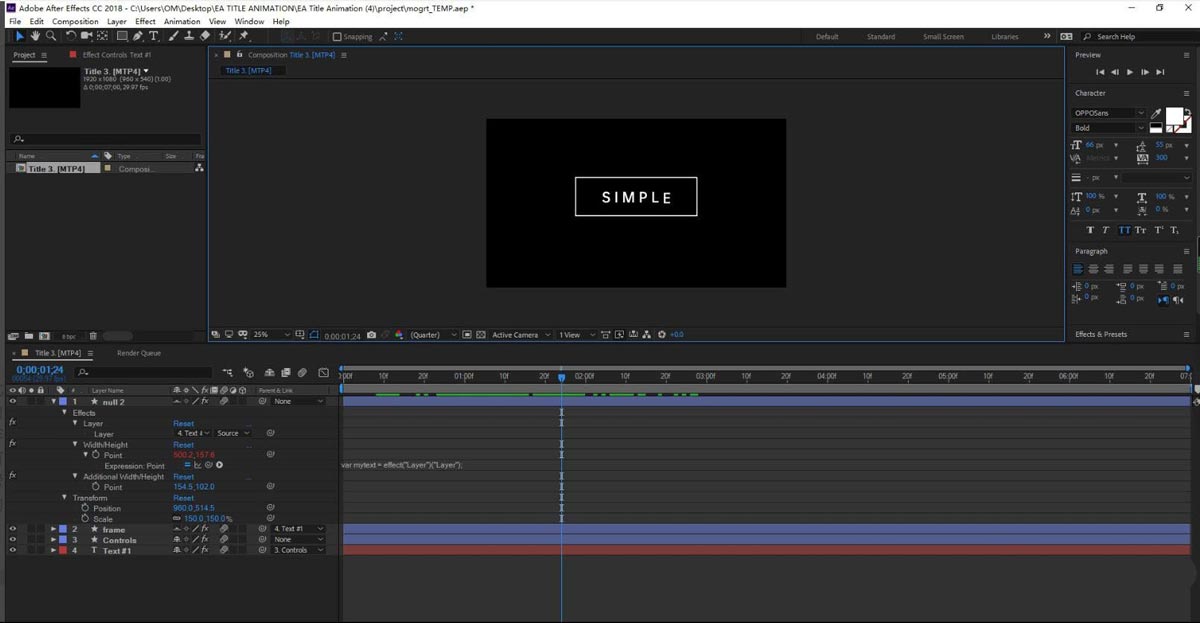The height and width of the screenshot is (623, 1200).
Task: Toggle the Position stopwatch
Action: (85, 508)
